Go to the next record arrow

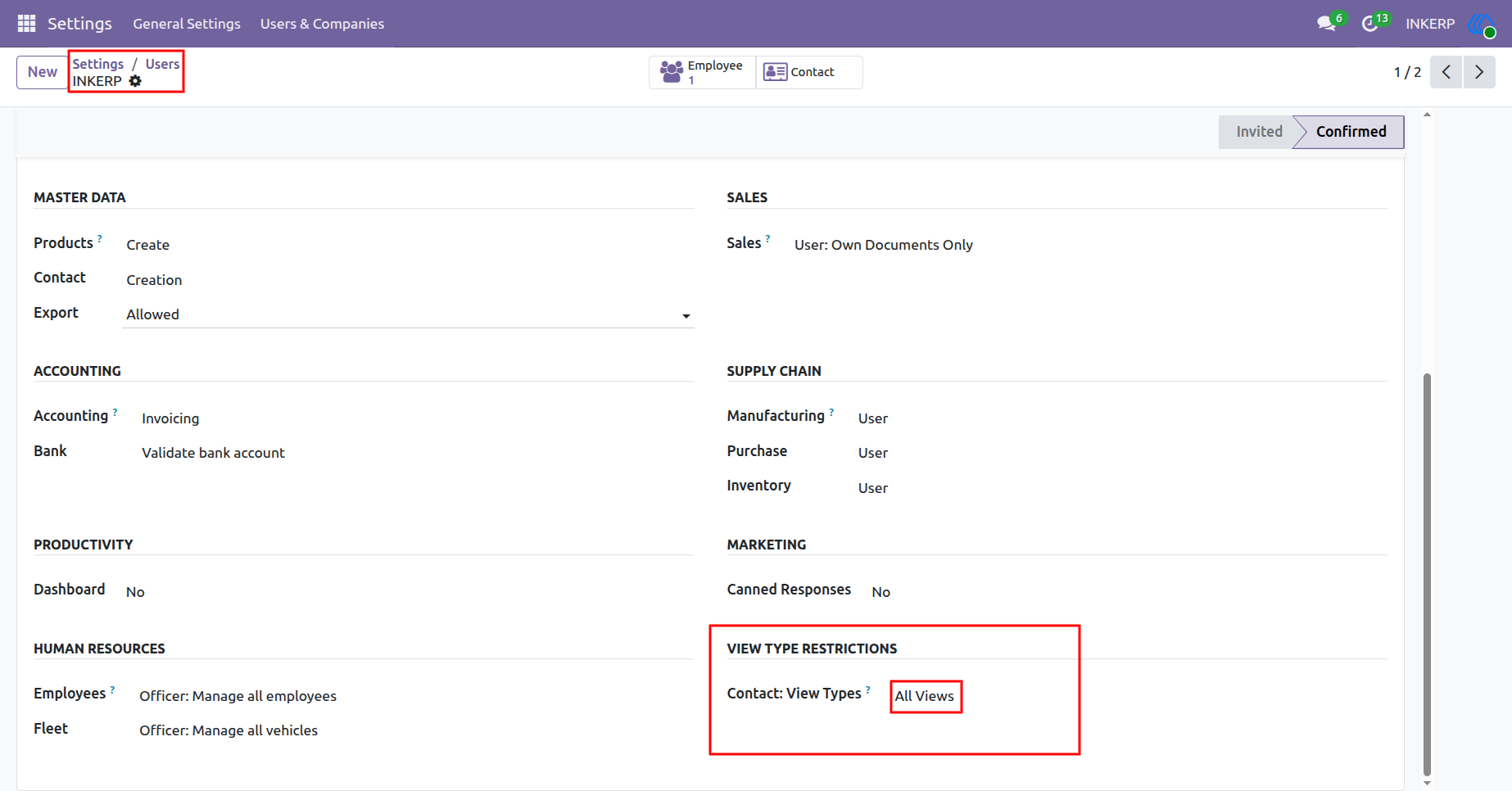click(1479, 72)
